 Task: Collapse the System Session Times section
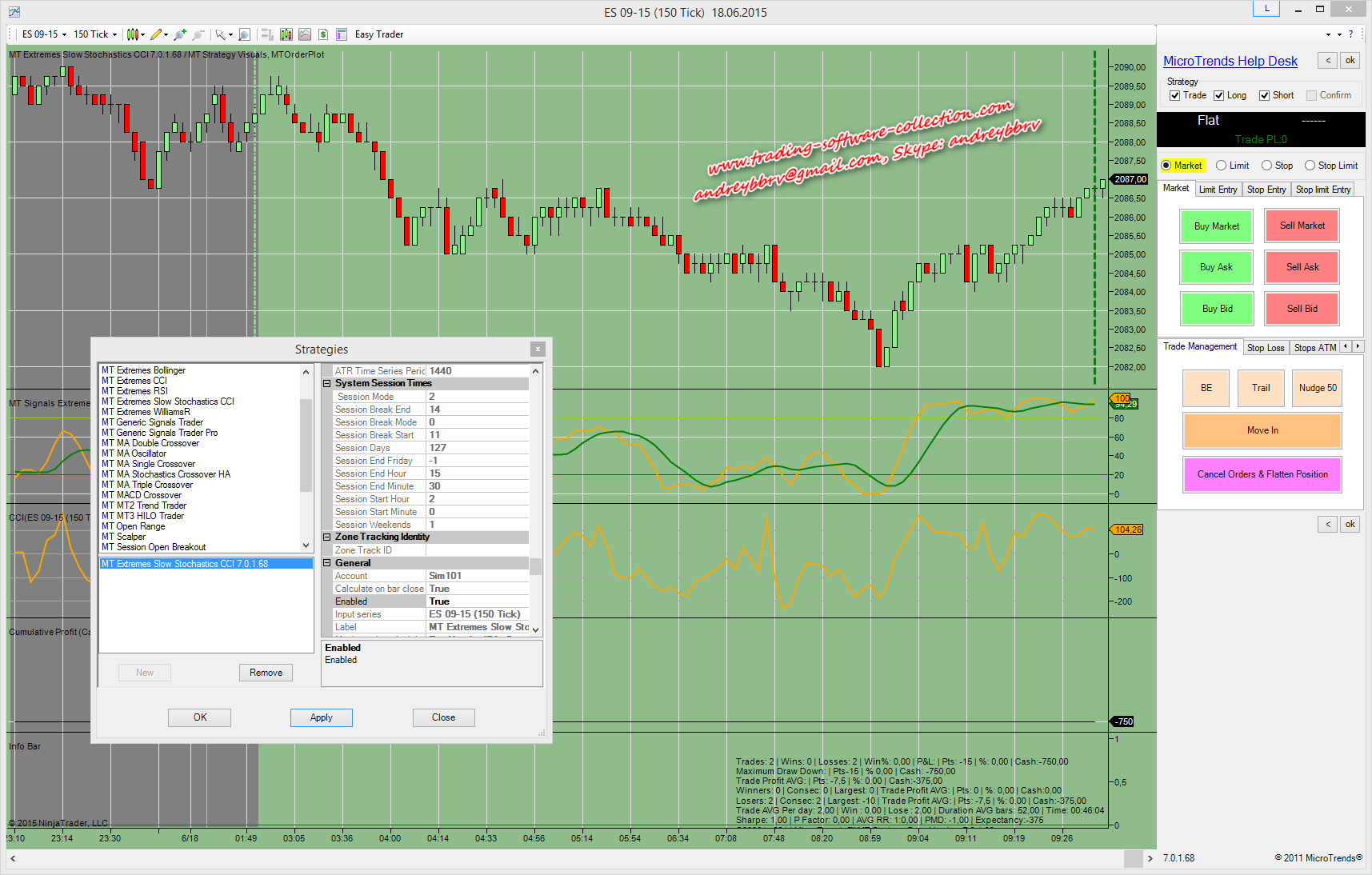pyautogui.click(x=327, y=384)
